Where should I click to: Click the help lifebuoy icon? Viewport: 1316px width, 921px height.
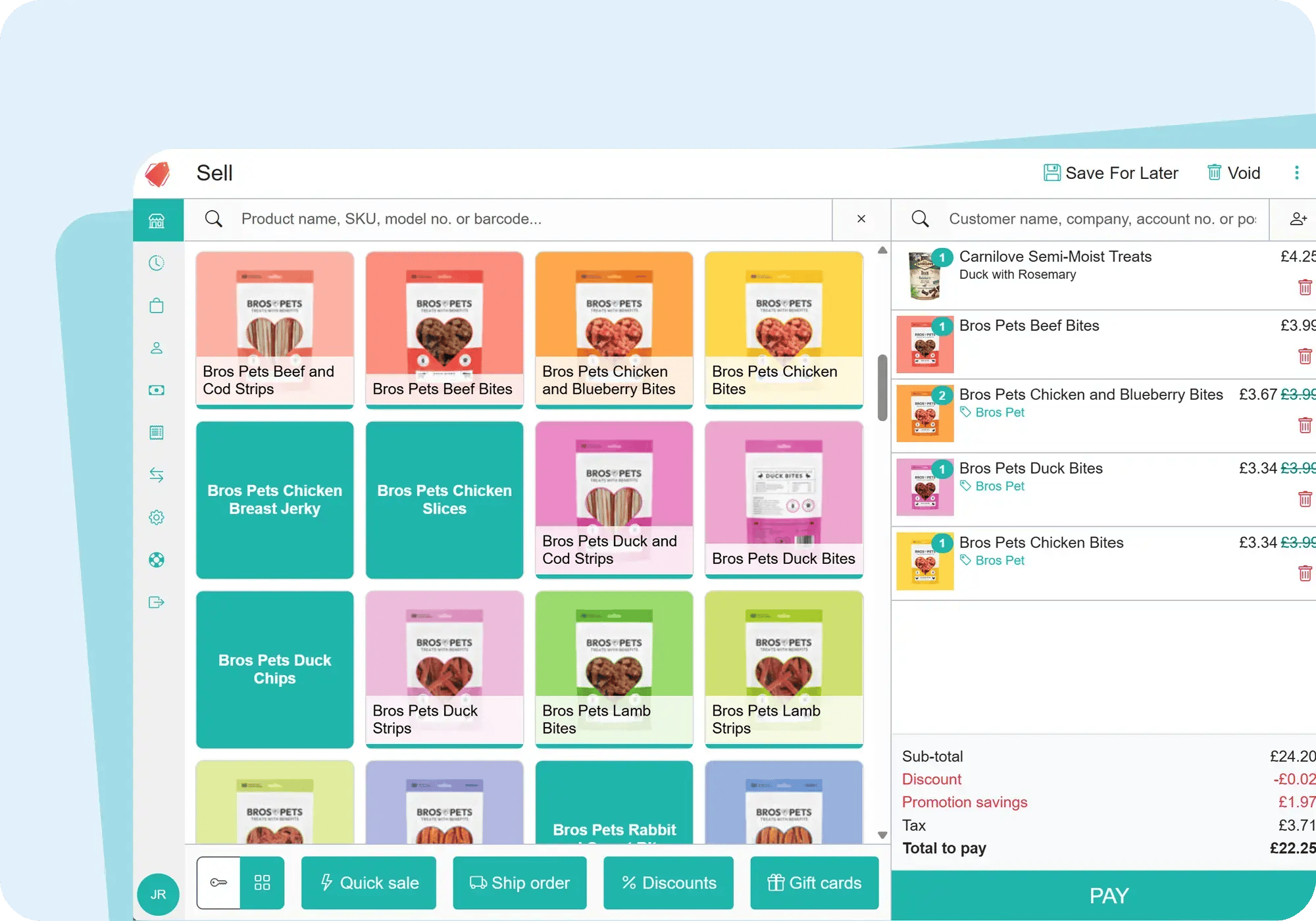[x=157, y=560]
